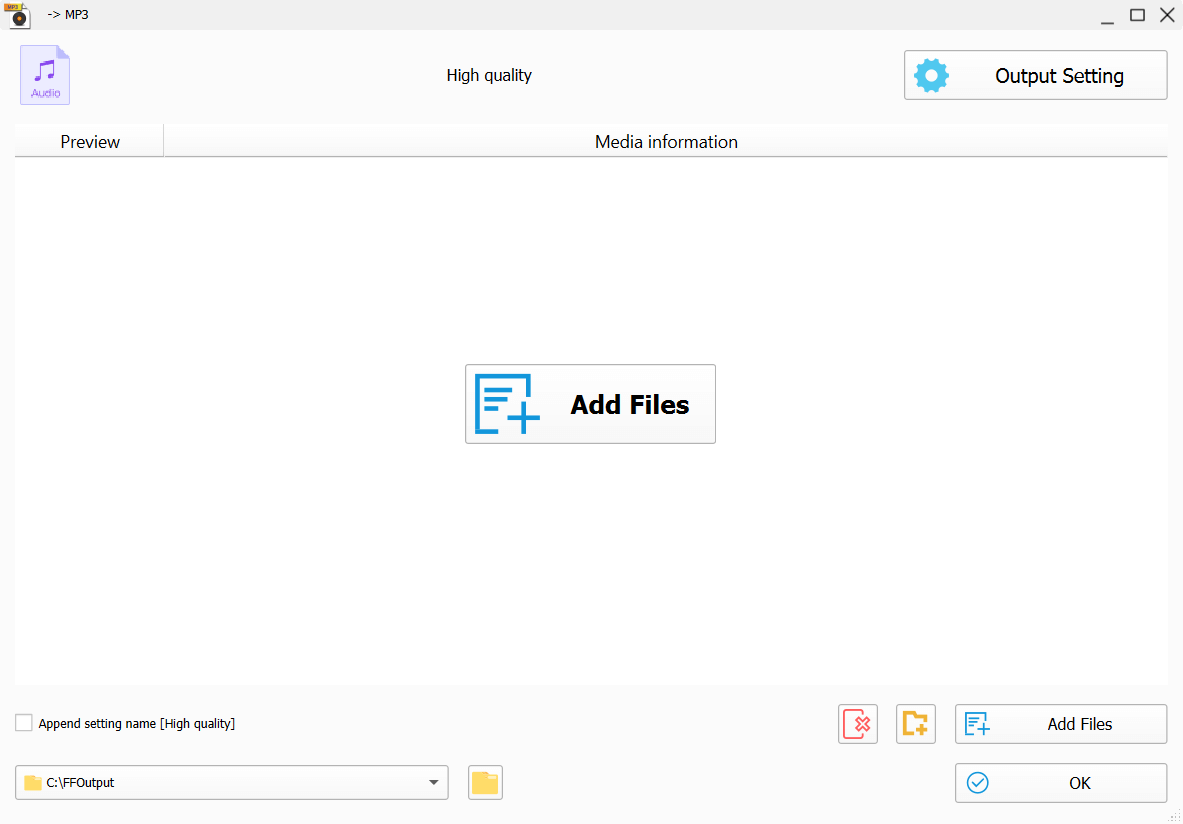Click the blue gear icon beside Output Setting
1183x824 pixels.
tap(931, 75)
